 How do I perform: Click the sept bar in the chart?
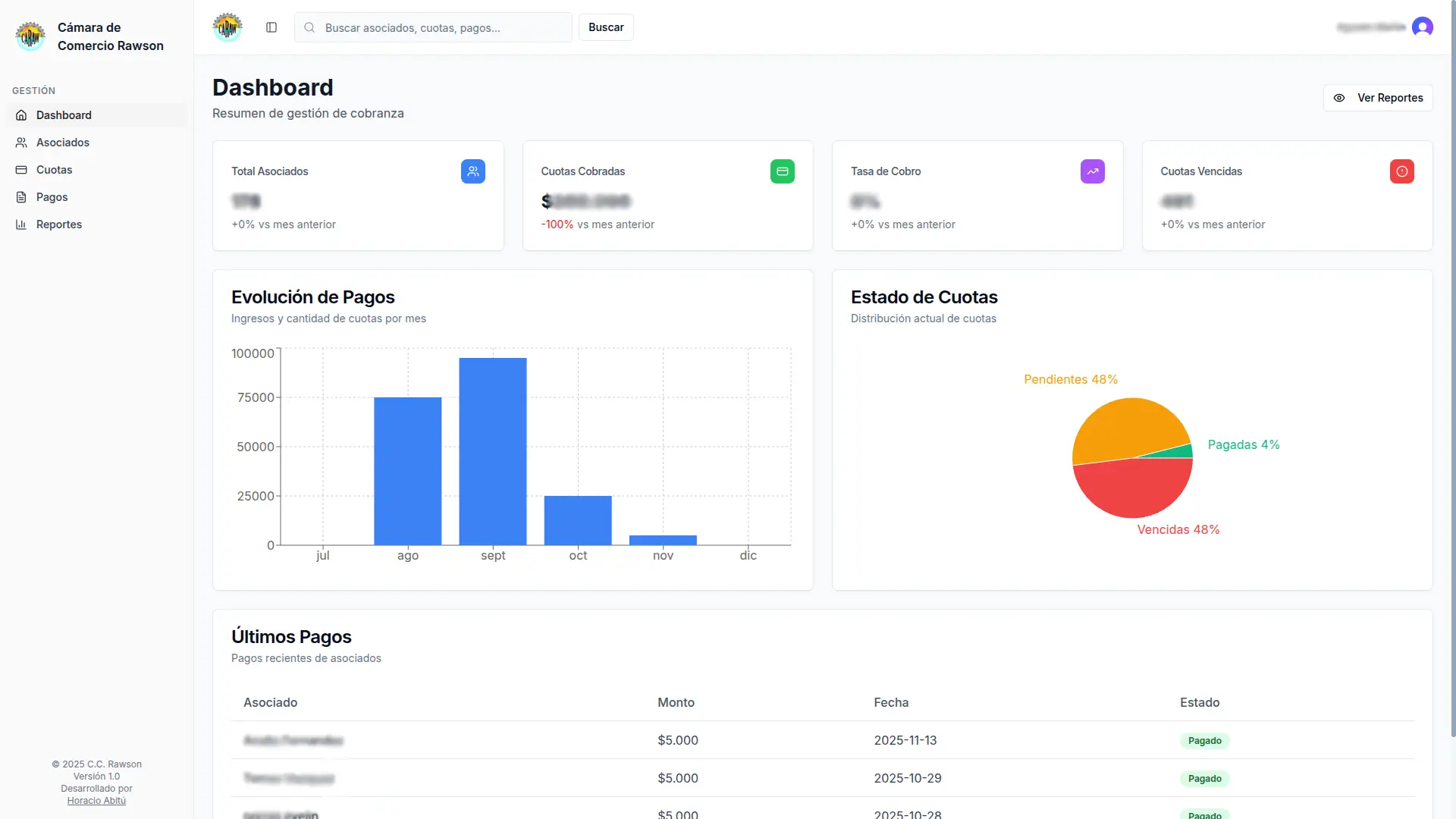(493, 451)
